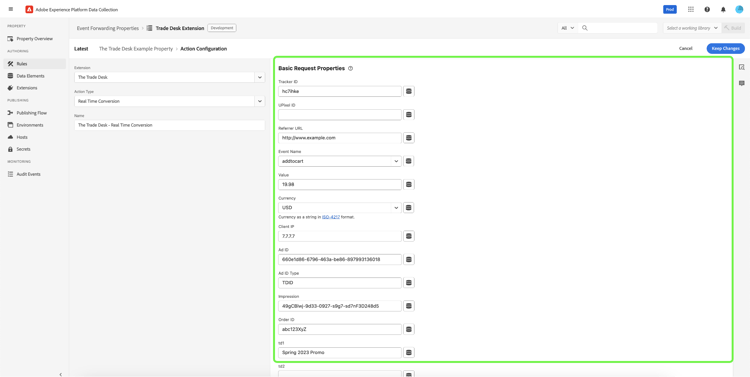
Task: Open data element picker for Referrer URL
Action: 408,138
